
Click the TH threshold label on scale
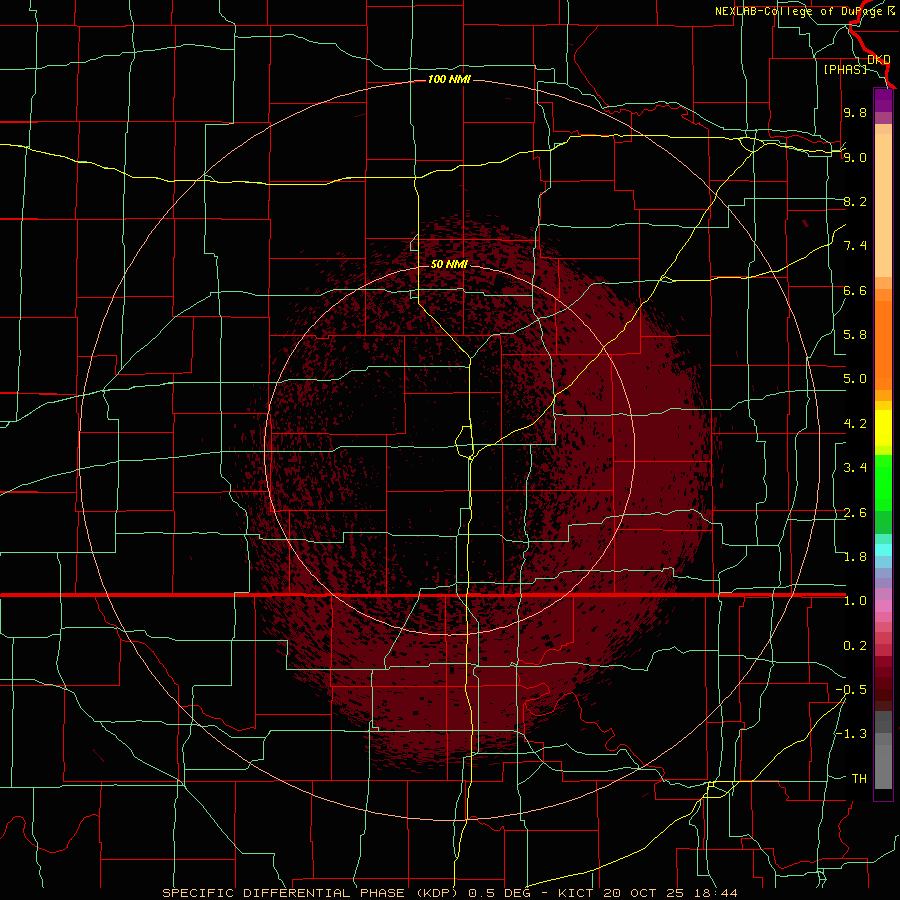tap(859, 779)
